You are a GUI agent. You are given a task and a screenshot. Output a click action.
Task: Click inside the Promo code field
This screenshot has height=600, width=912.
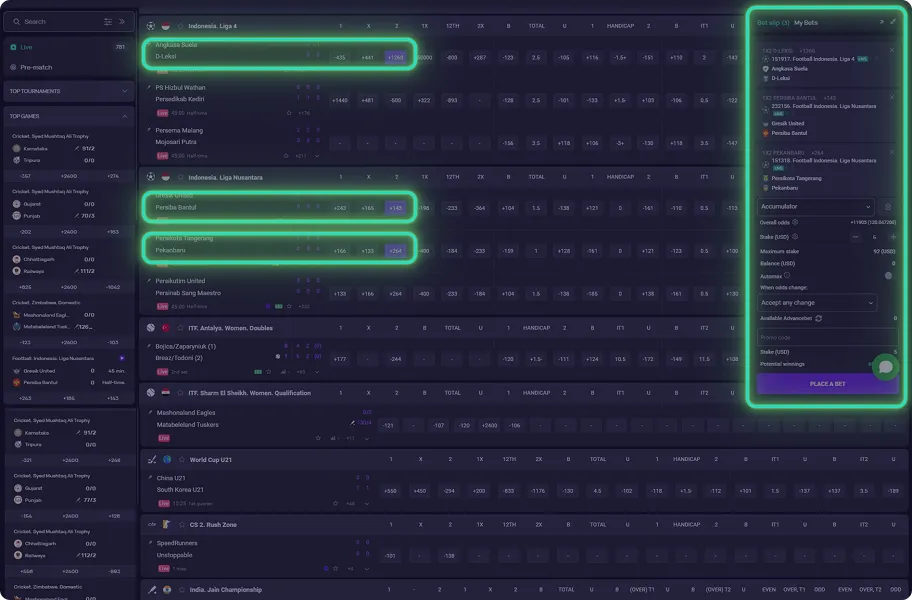(x=824, y=336)
